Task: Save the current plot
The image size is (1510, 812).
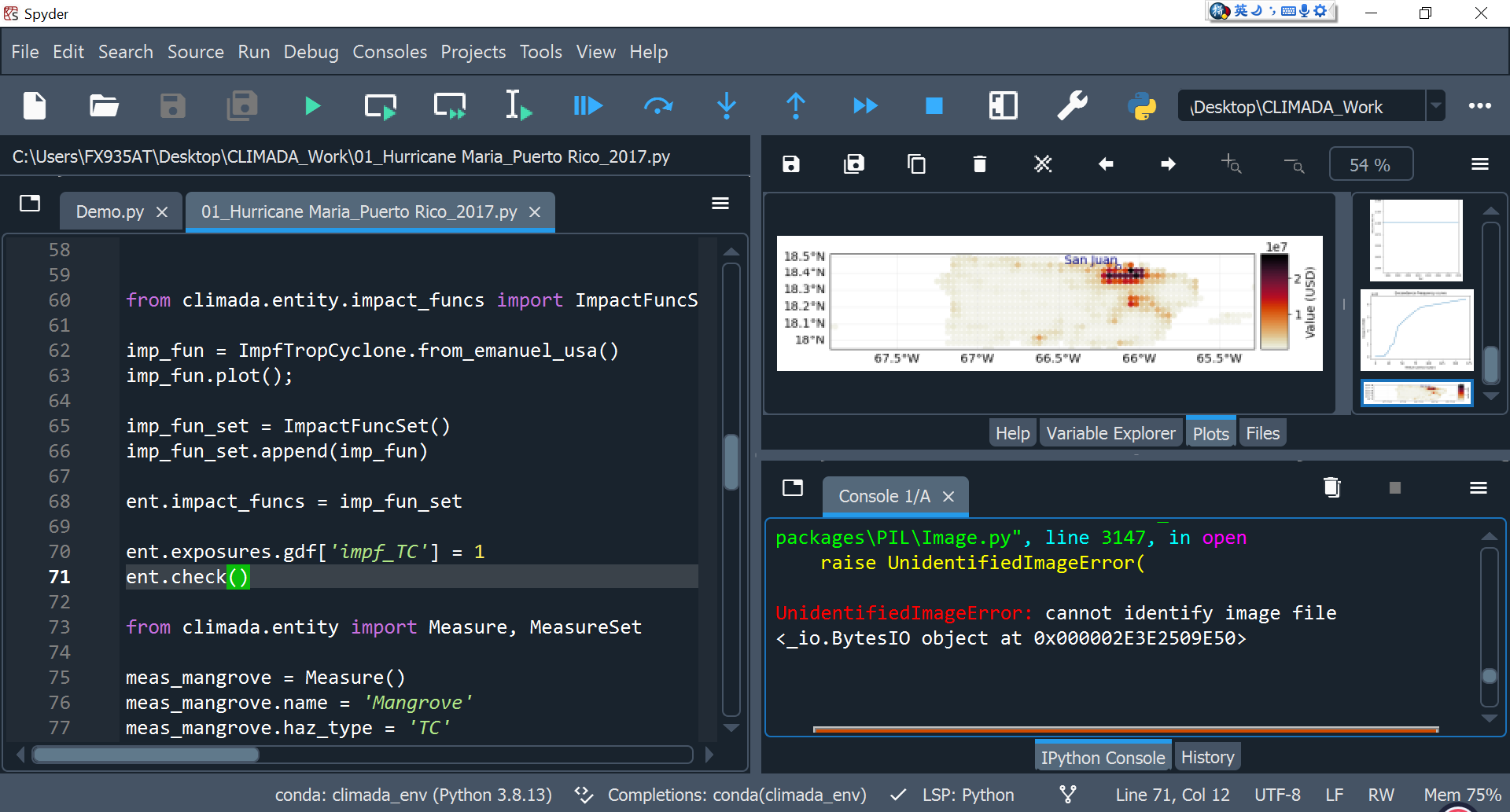Action: coord(791,164)
